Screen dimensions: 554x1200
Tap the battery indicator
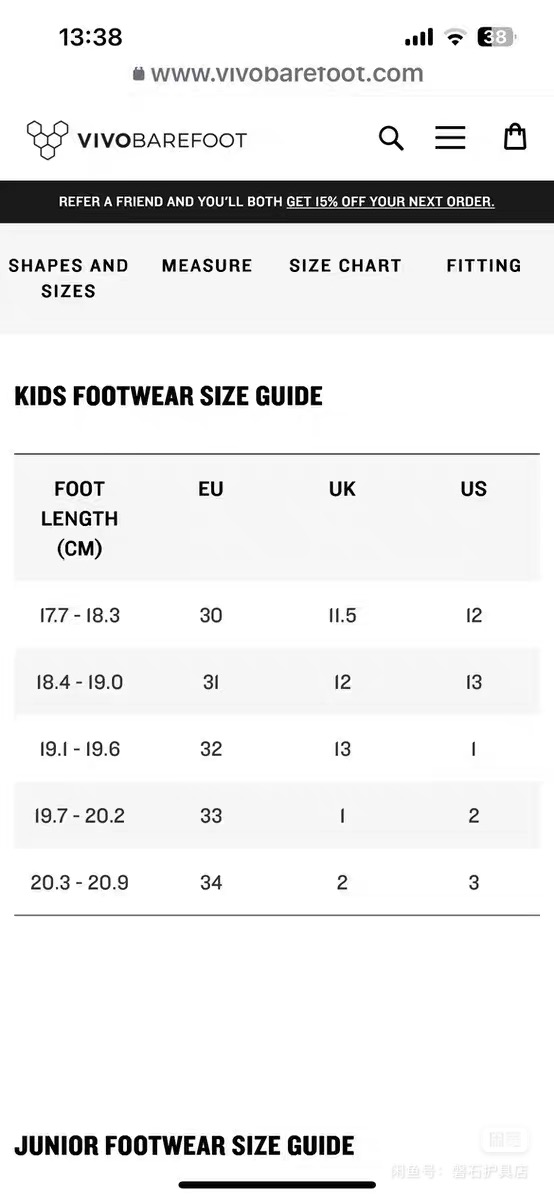pos(497,38)
